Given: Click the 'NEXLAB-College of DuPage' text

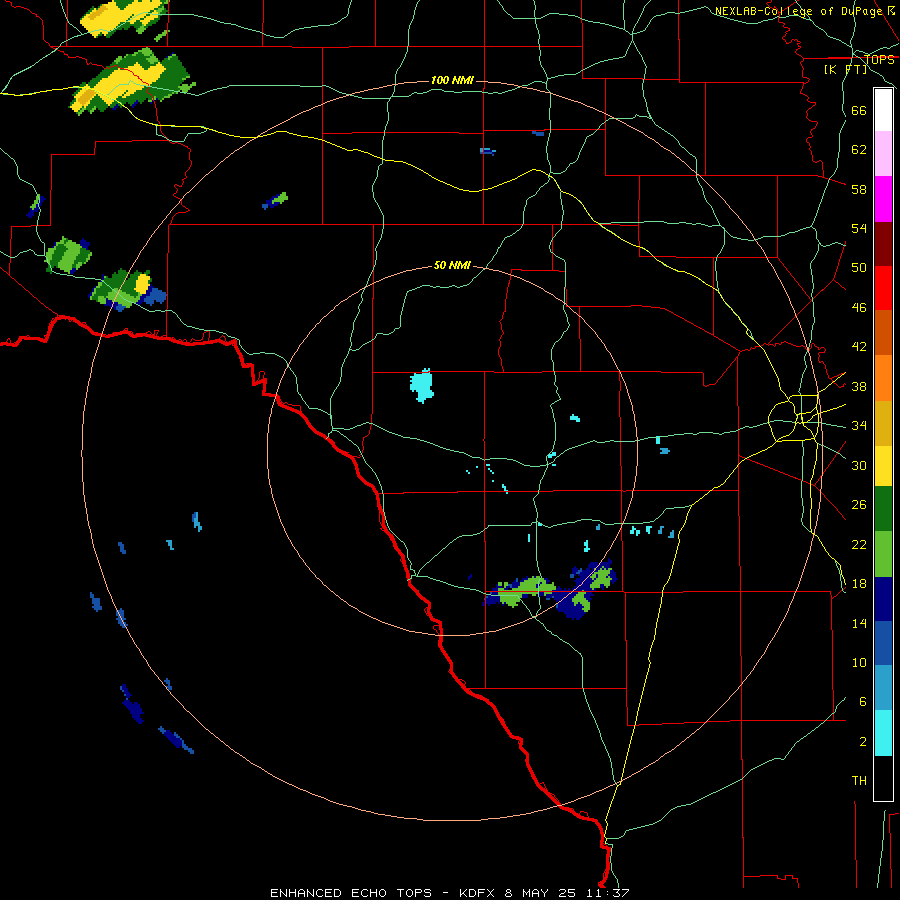Looking at the screenshot, I should (800, 11).
